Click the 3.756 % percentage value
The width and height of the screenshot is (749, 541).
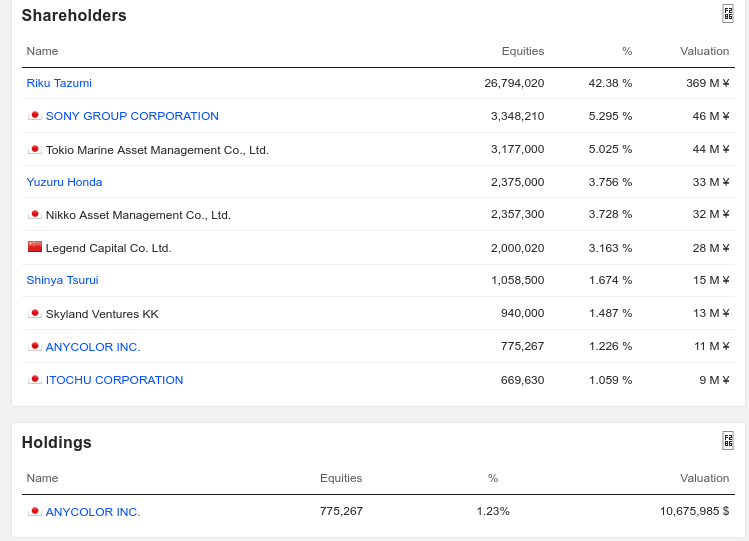tap(610, 182)
